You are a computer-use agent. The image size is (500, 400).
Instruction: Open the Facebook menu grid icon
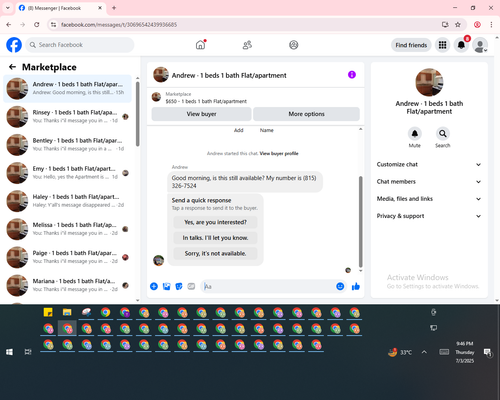pos(442,45)
